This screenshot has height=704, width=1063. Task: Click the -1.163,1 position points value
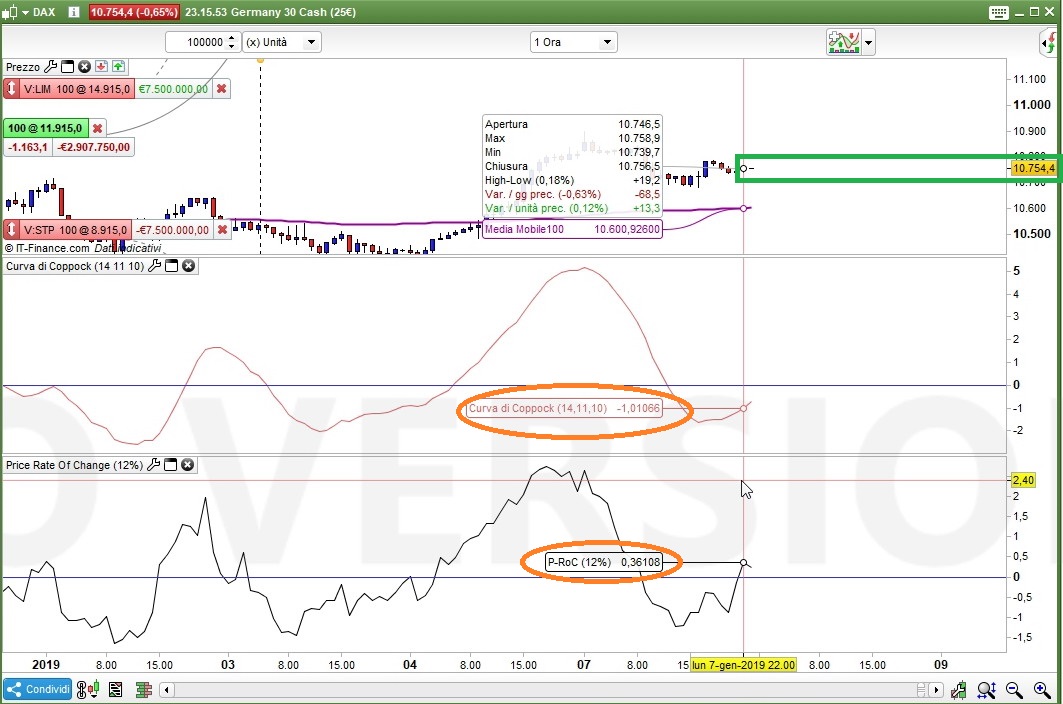coord(28,147)
